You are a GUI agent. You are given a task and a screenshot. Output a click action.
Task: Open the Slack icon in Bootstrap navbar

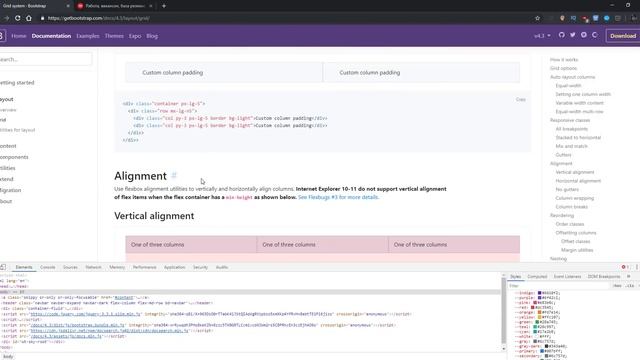coord(584,35)
